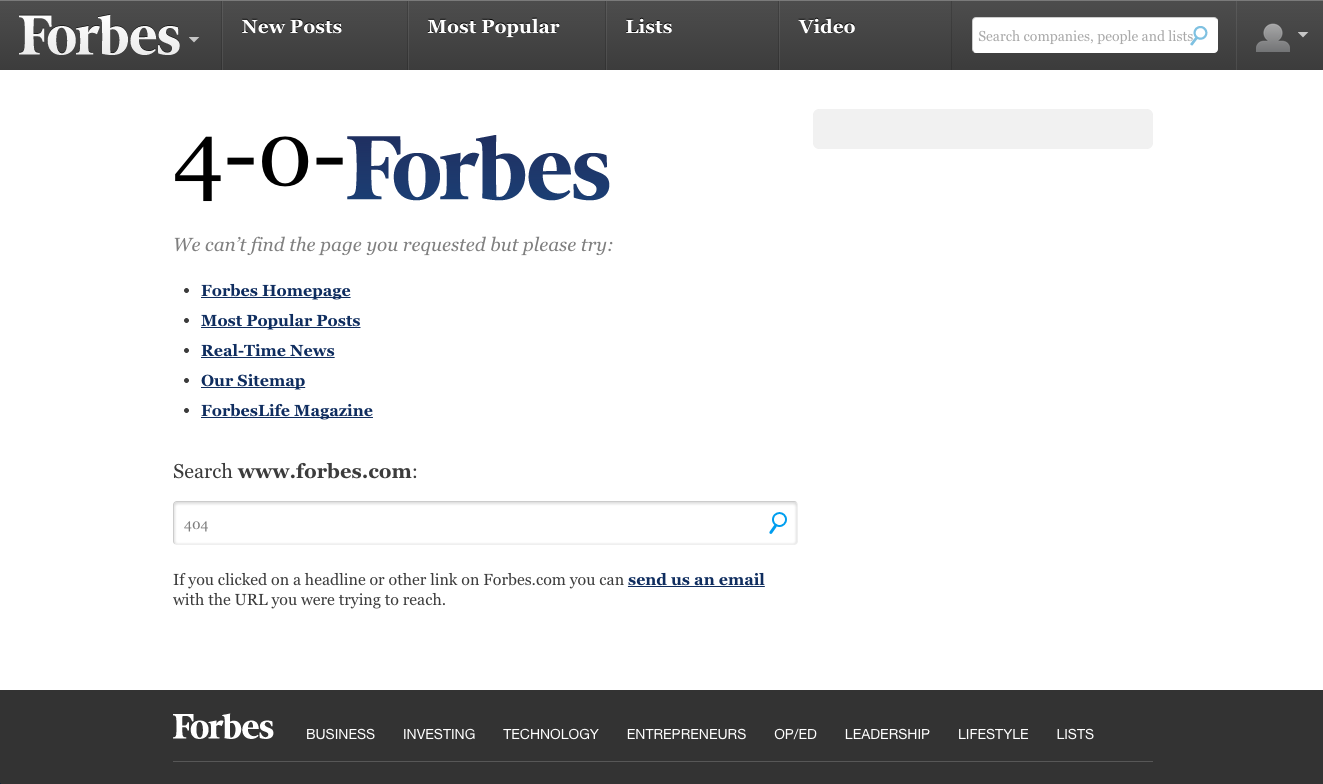The width and height of the screenshot is (1323, 784).
Task: Go to the Video section
Action: click(827, 27)
